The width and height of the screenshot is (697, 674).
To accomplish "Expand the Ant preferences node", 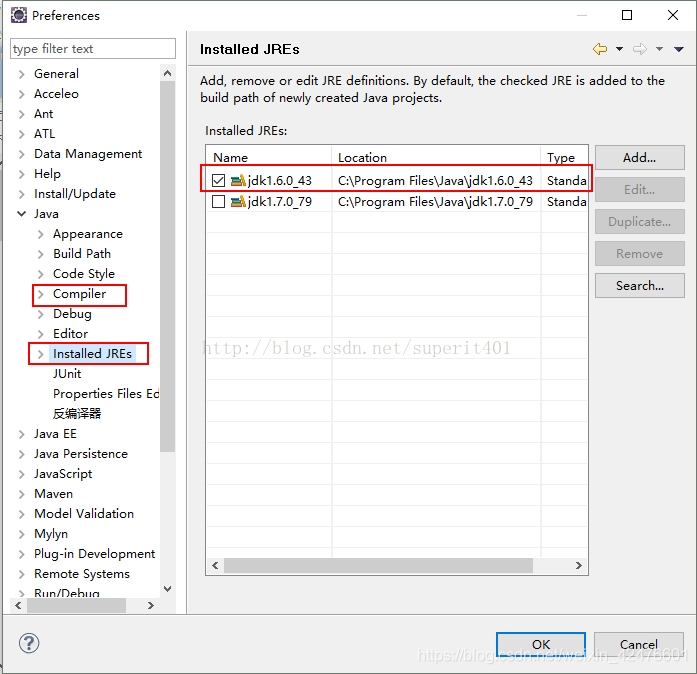I will [x=21, y=114].
